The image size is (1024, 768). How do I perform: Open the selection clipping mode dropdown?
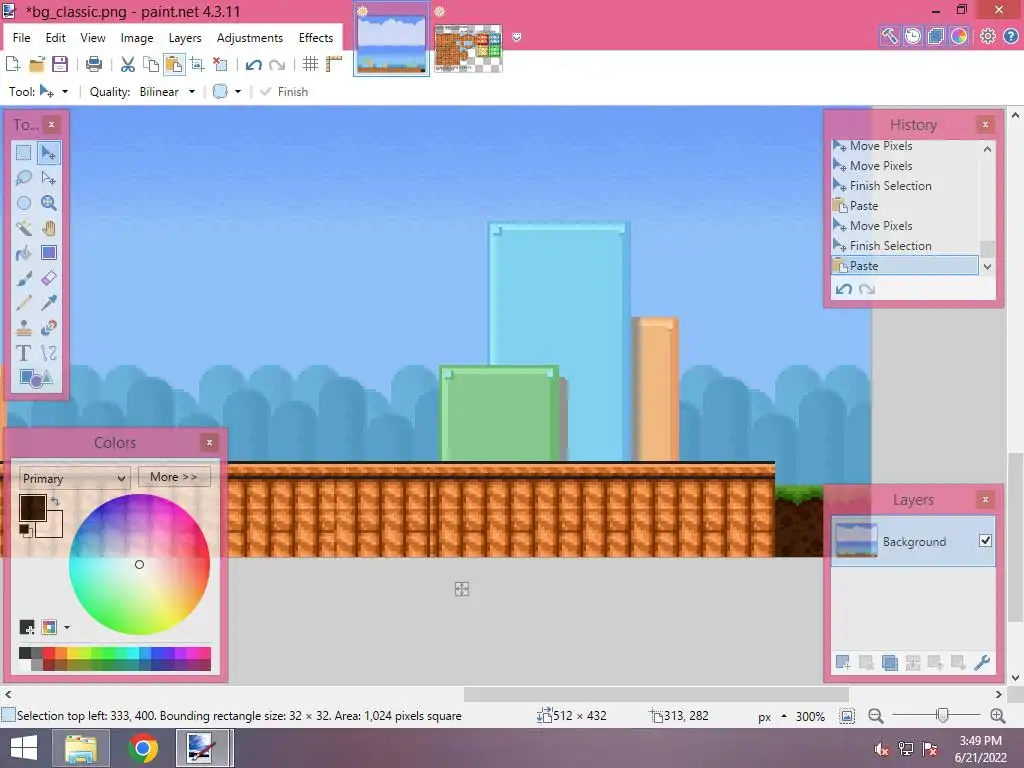tap(227, 91)
